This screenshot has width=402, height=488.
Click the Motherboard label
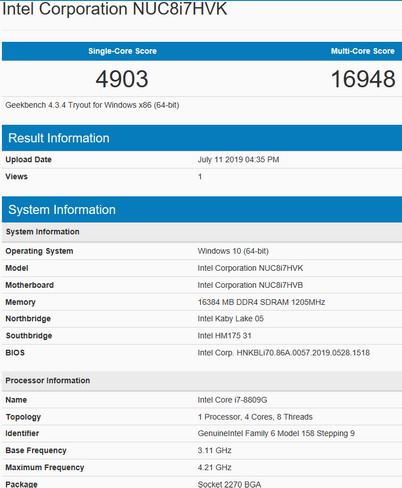[29, 285]
